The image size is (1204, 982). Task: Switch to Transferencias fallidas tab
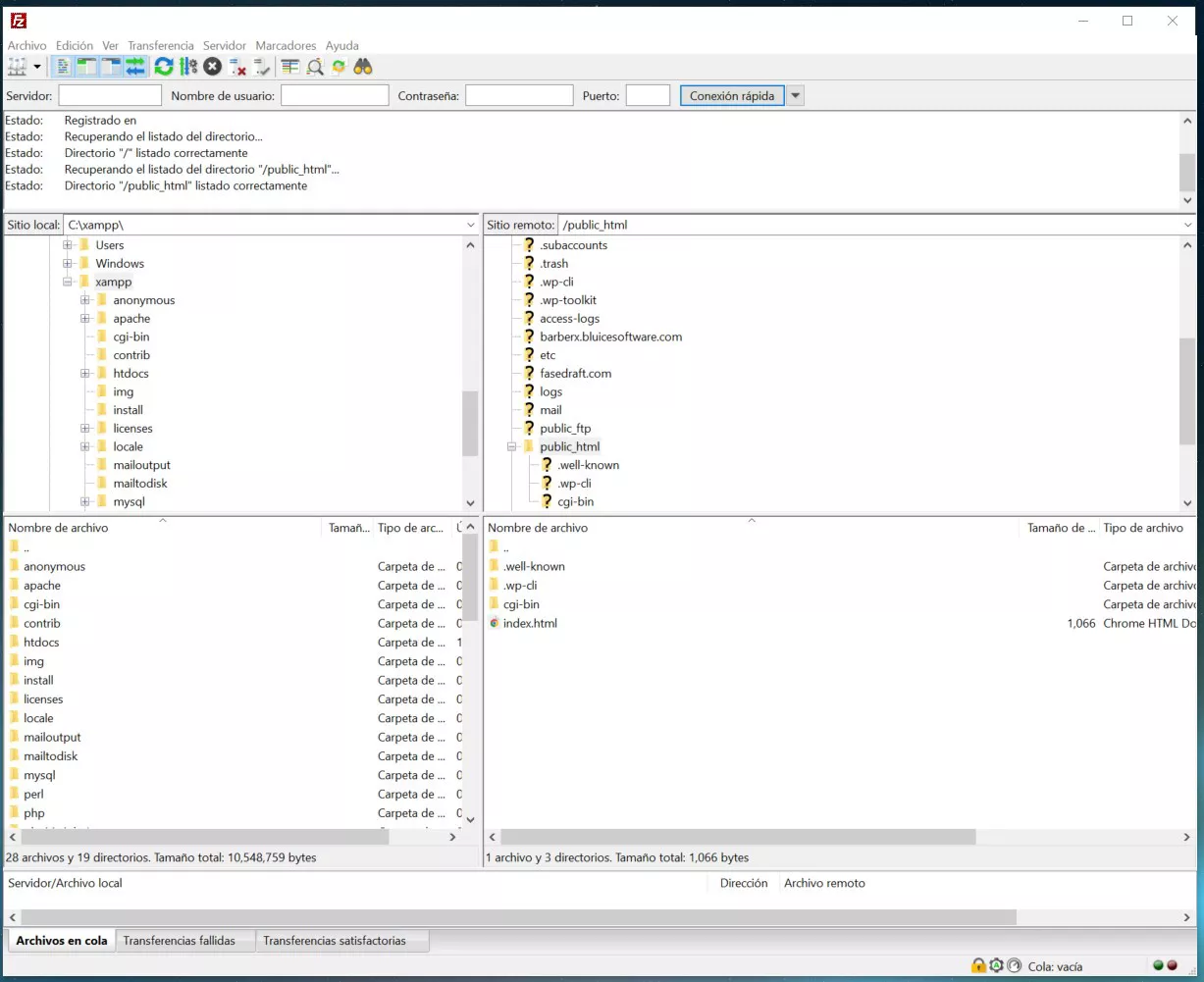(180, 941)
